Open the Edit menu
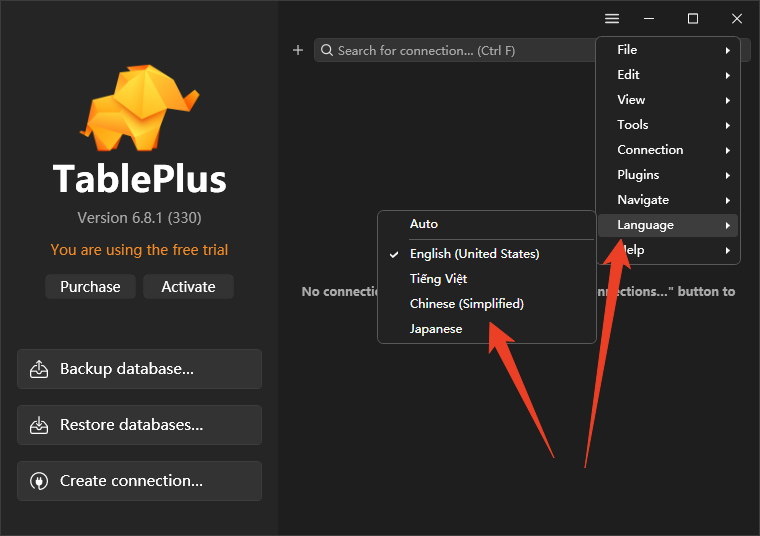 click(668, 75)
